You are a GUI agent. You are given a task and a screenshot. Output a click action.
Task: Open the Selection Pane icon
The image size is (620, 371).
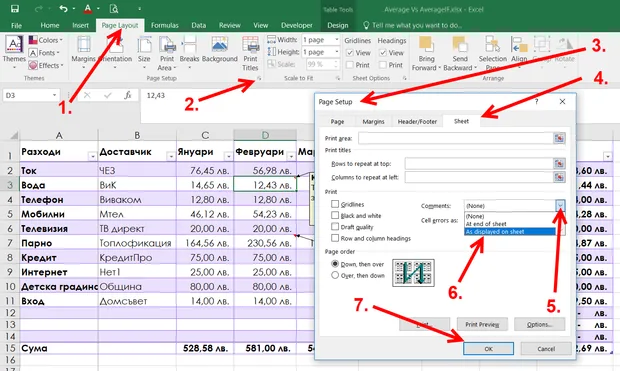click(x=493, y=45)
